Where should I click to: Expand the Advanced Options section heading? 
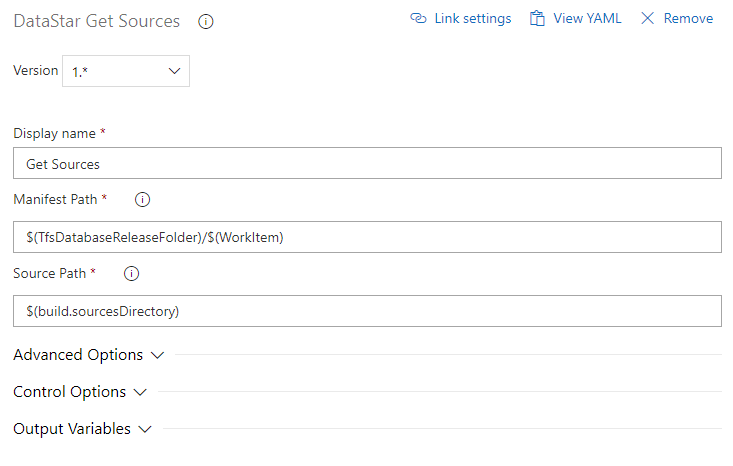78,355
